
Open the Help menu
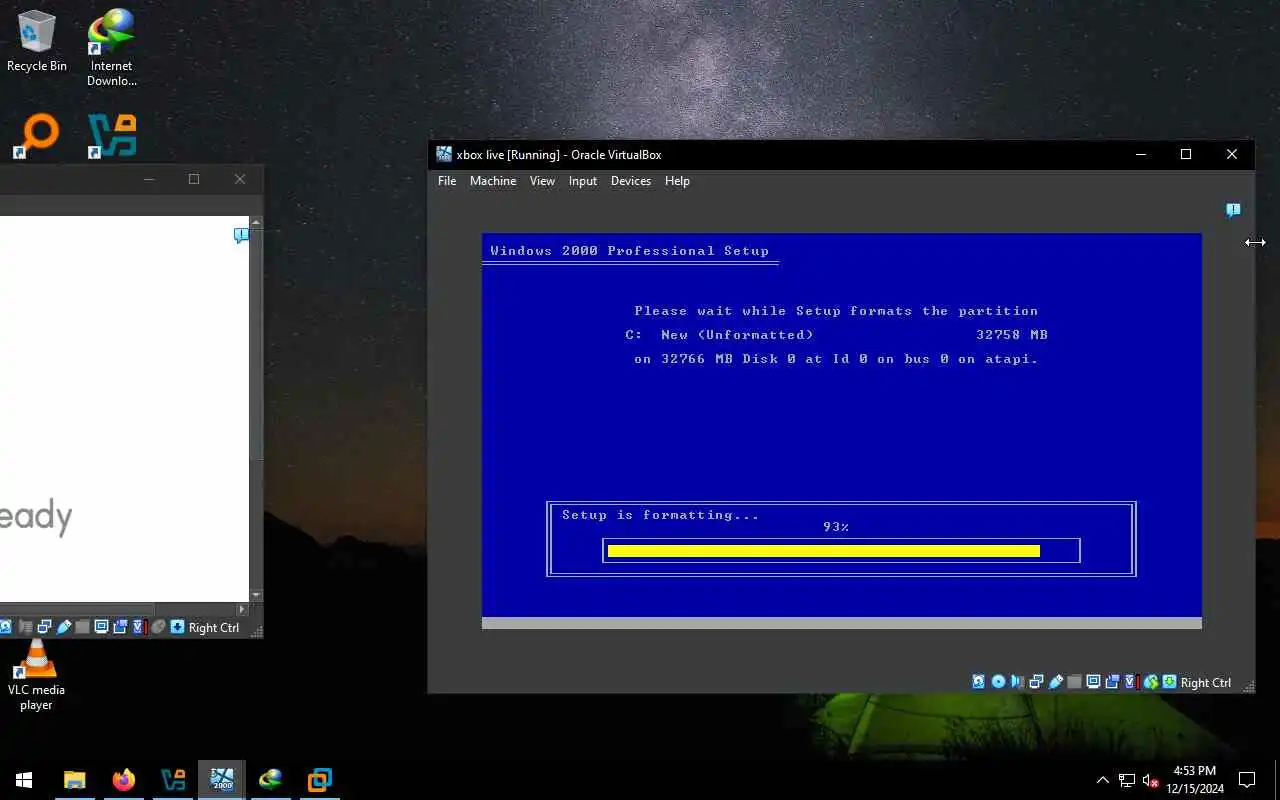pyautogui.click(x=677, y=181)
